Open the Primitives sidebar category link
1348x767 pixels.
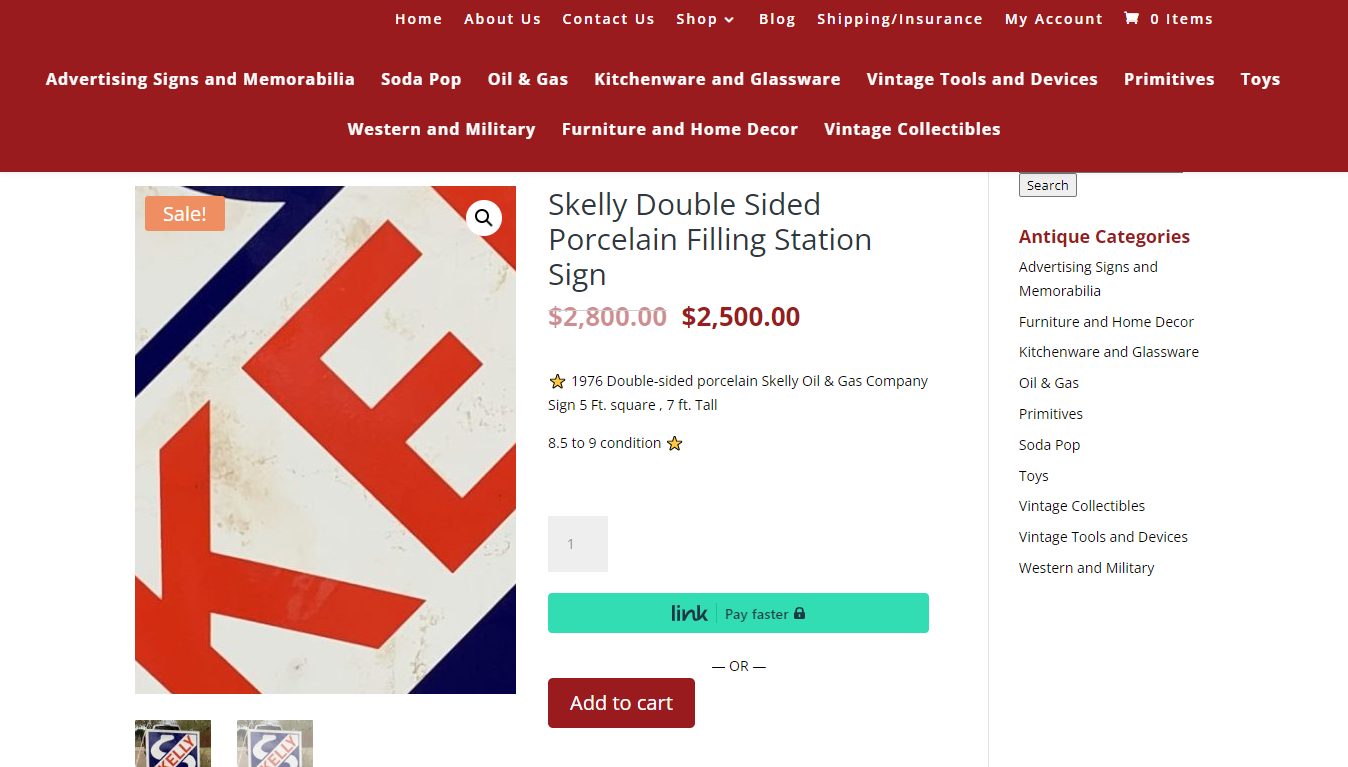(x=1050, y=414)
